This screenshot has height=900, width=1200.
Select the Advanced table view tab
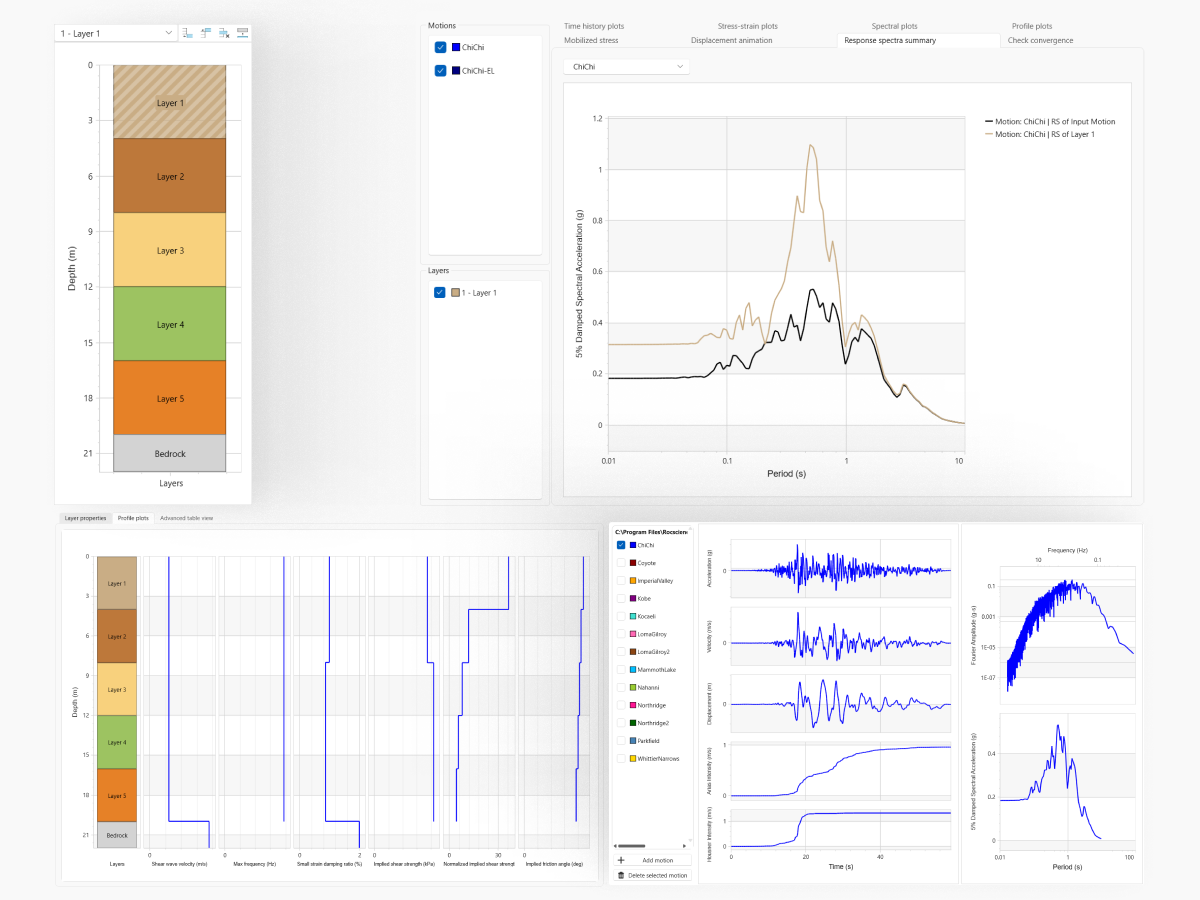click(186, 518)
